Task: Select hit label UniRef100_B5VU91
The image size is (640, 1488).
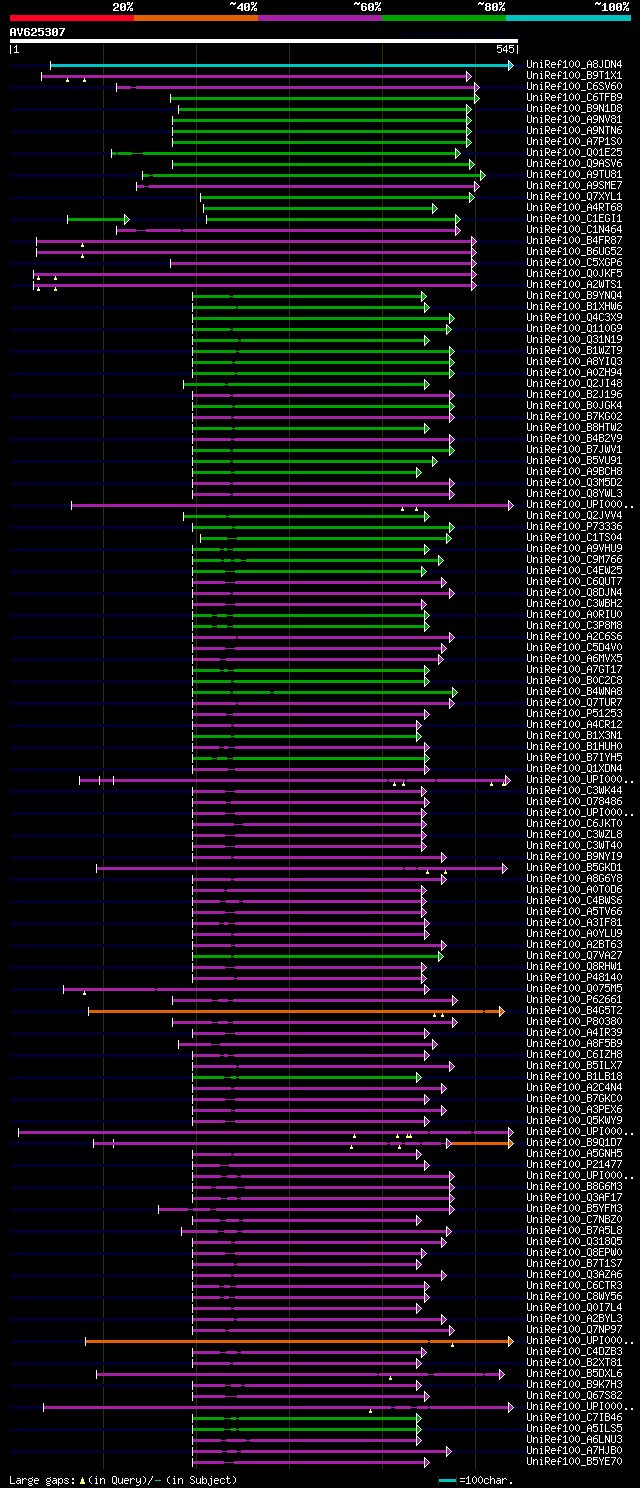Action: 574,461
